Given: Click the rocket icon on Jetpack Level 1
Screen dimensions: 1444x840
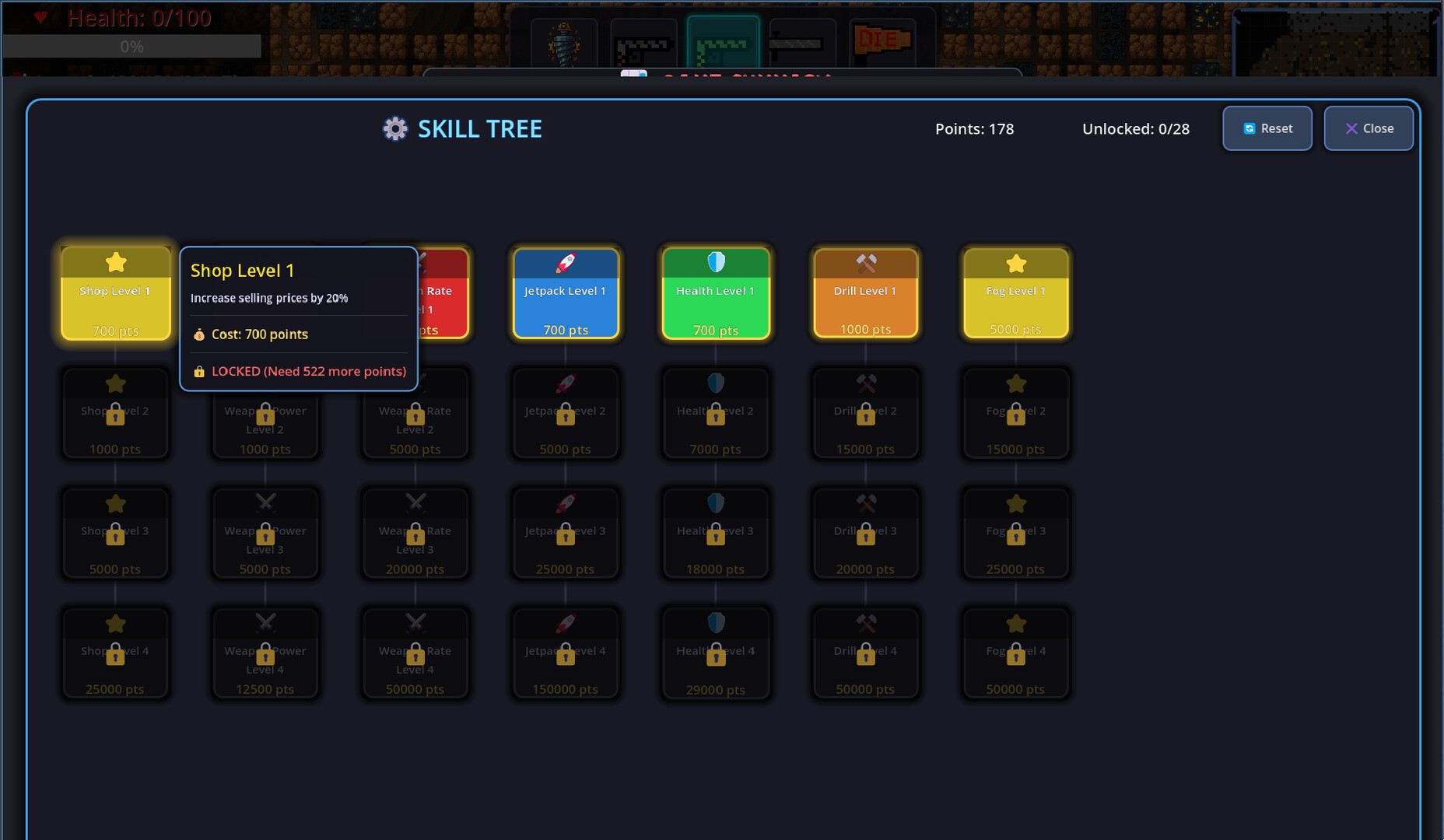Looking at the screenshot, I should pos(566,262).
